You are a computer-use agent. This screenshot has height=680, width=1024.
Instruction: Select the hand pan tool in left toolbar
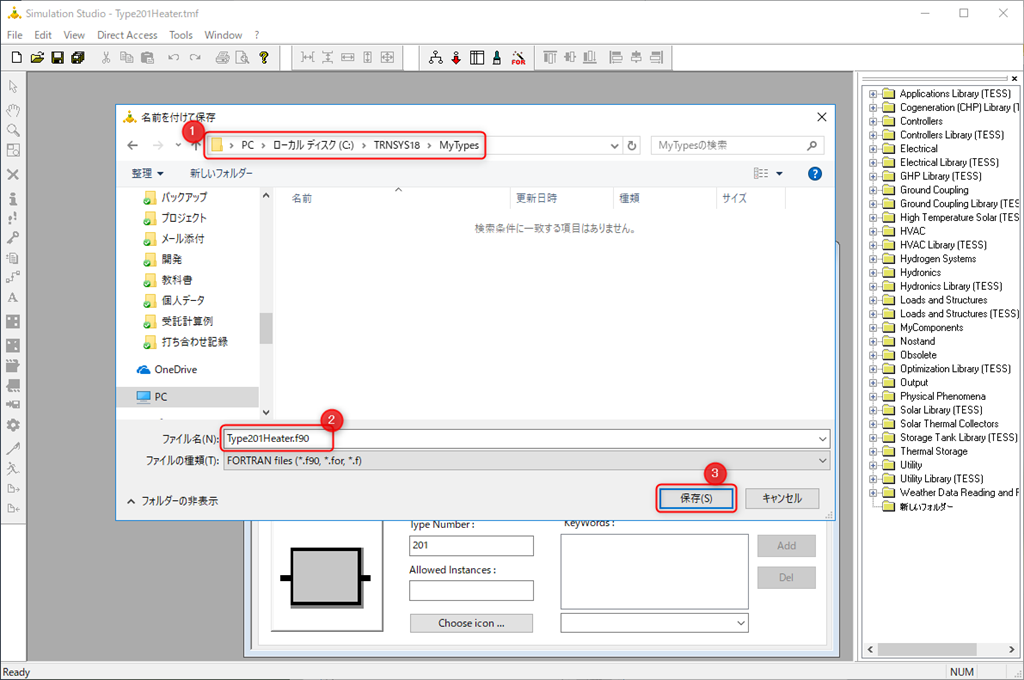point(13,109)
